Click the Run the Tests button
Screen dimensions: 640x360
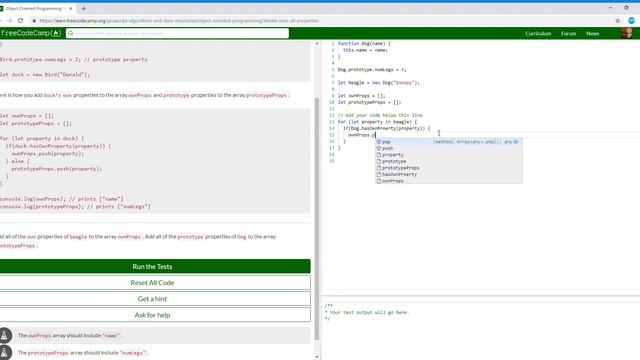tap(152, 267)
